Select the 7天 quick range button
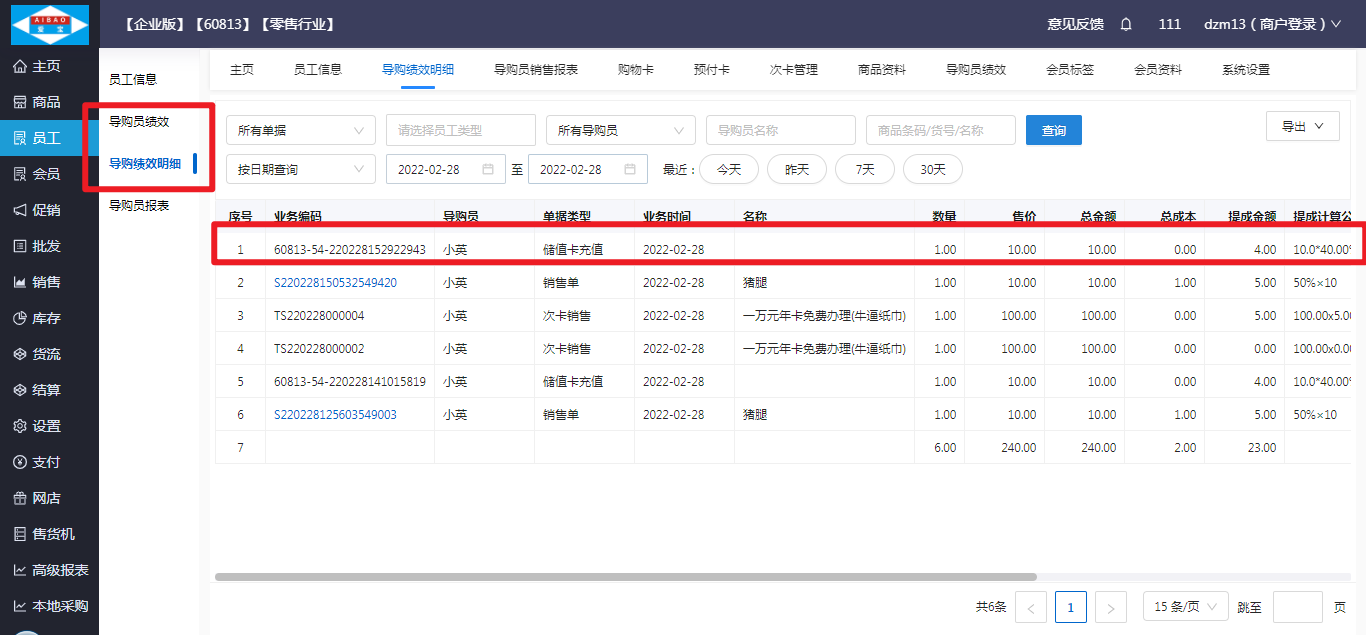 865,169
